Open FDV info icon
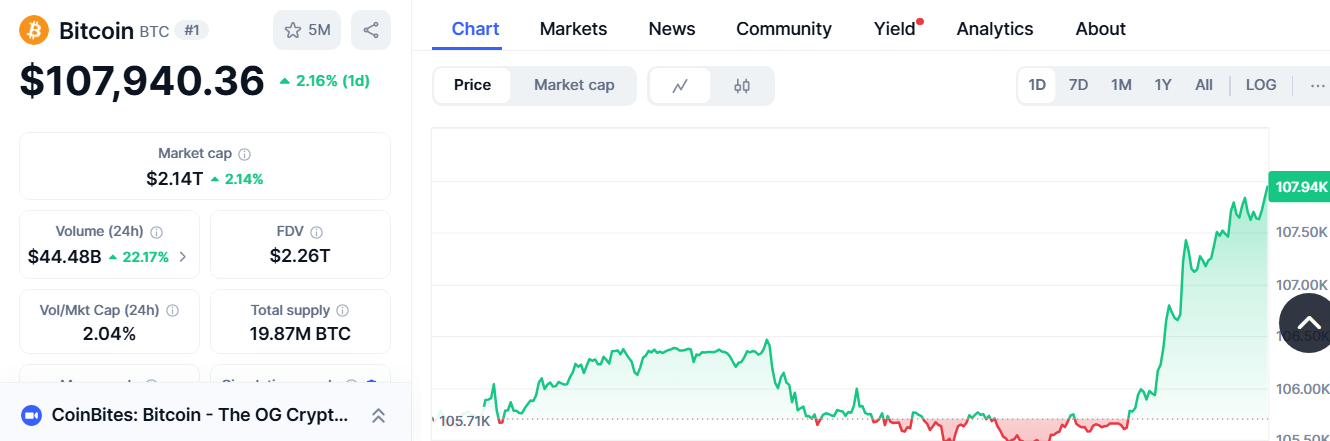1330x441 pixels. (316, 232)
